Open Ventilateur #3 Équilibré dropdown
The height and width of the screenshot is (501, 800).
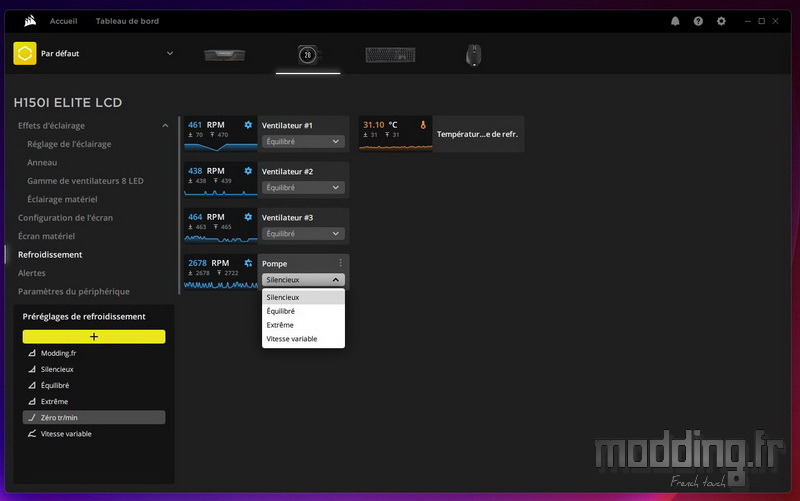pos(303,234)
